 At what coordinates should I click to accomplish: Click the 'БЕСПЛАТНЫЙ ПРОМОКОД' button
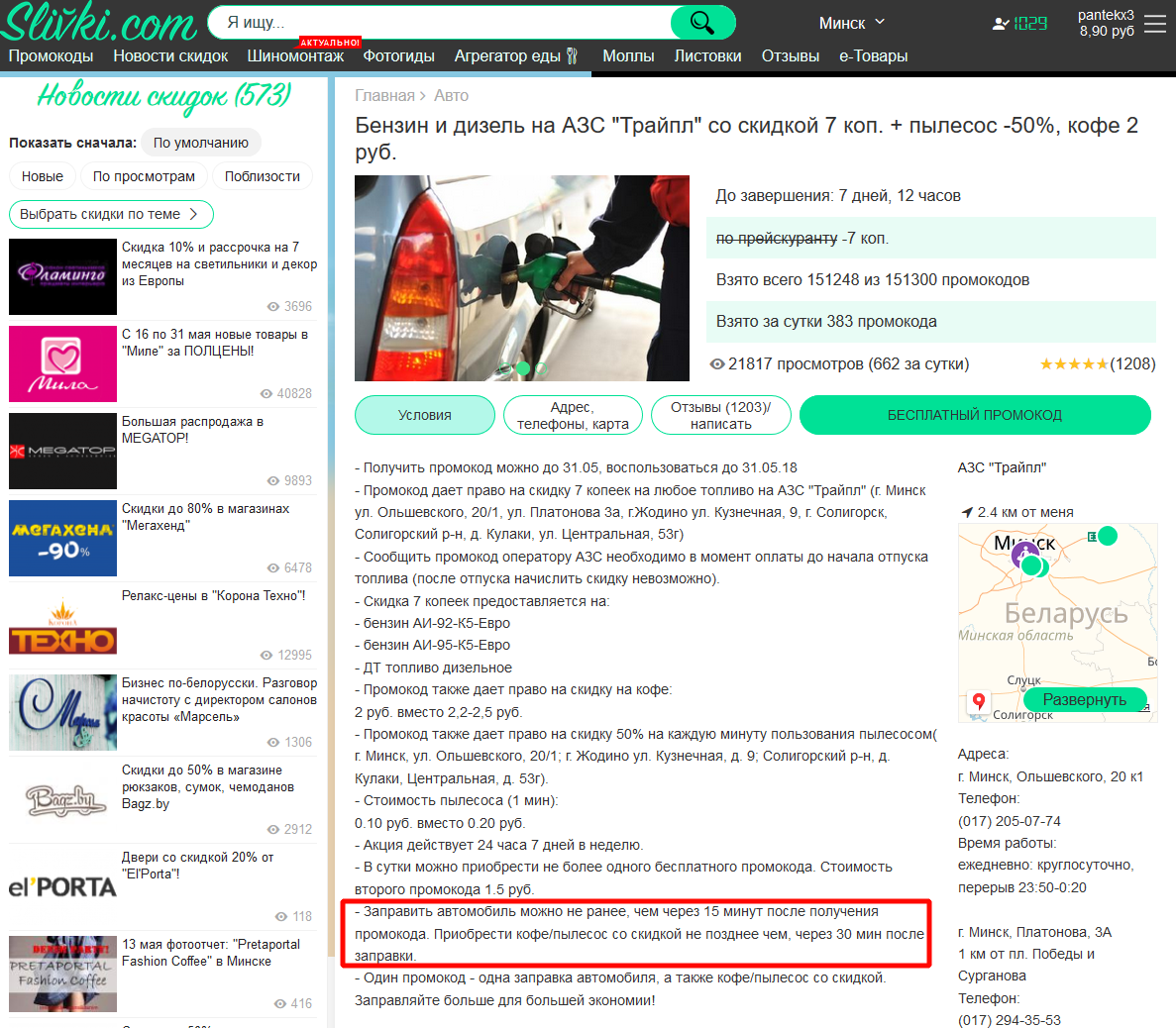pyautogui.click(x=974, y=415)
